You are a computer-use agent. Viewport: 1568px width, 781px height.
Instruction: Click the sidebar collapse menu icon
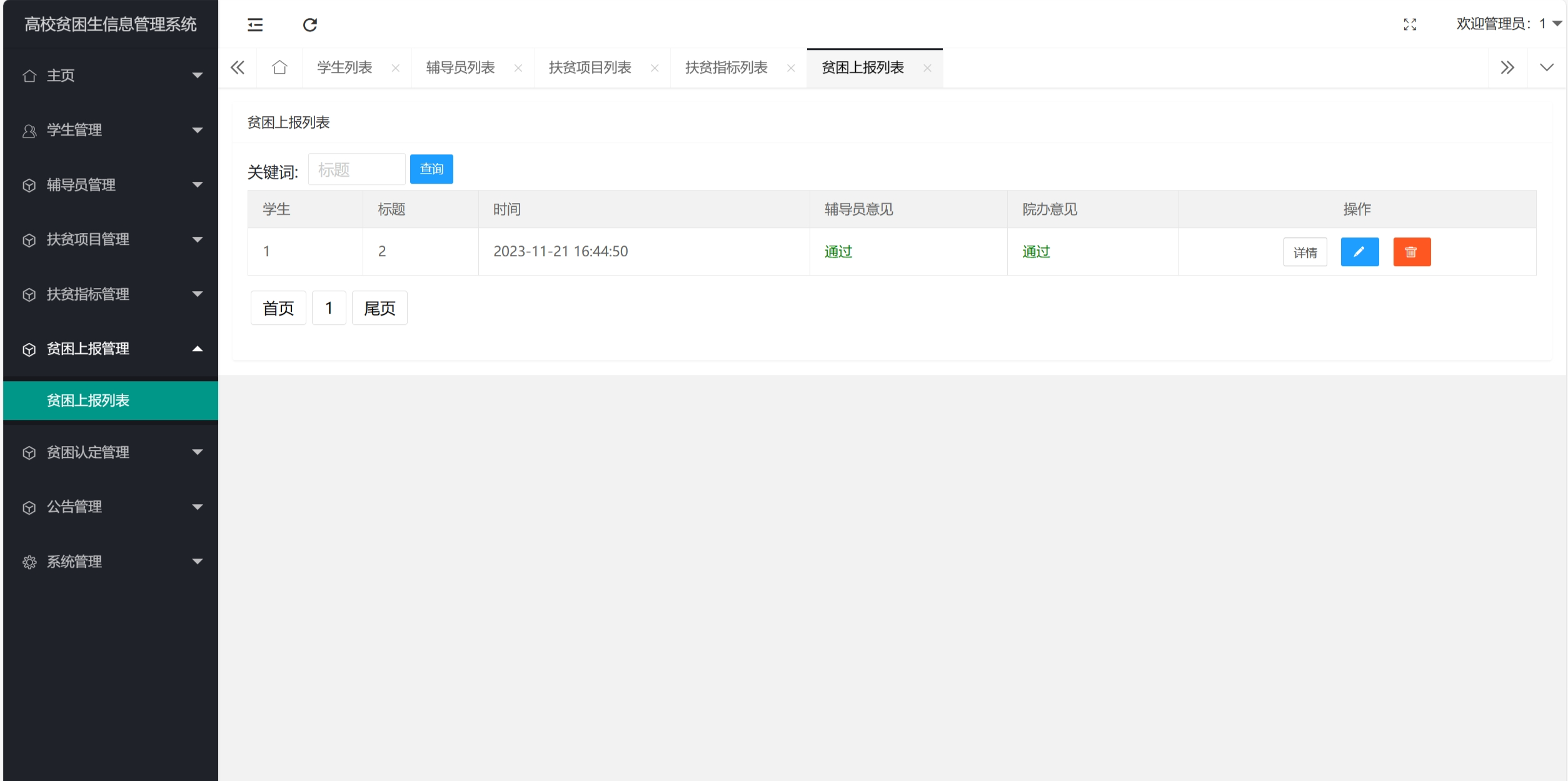pos(255,24)
